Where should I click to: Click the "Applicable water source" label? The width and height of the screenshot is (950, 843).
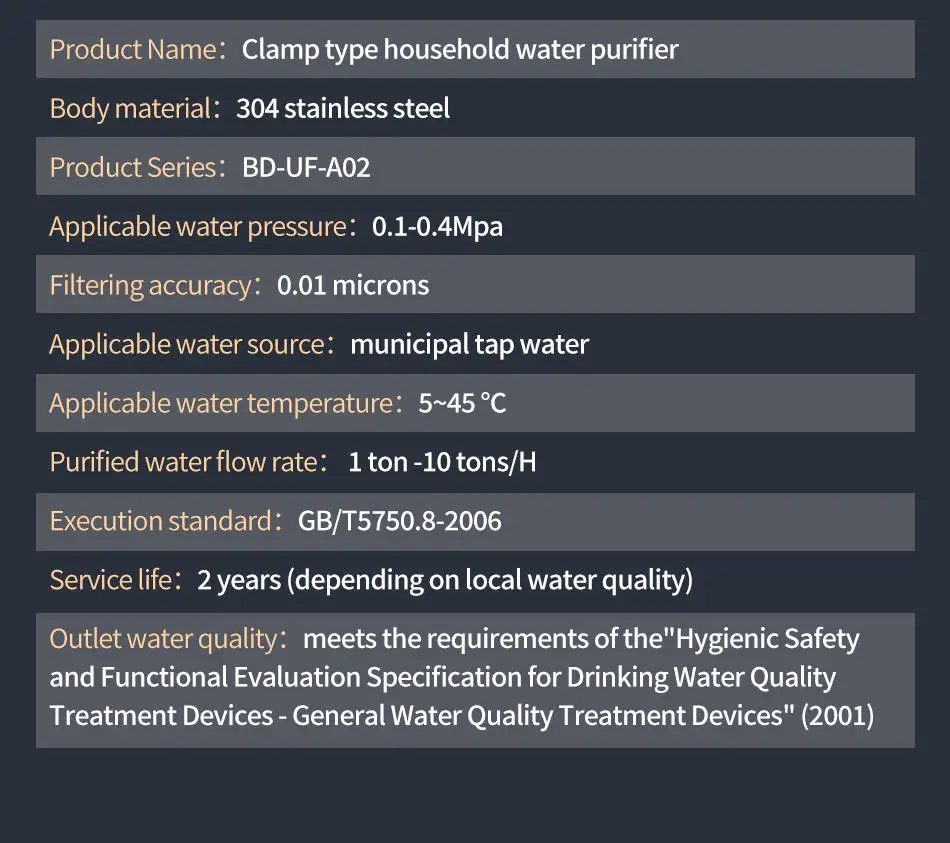pyautogui.click(x=187, y=344)
